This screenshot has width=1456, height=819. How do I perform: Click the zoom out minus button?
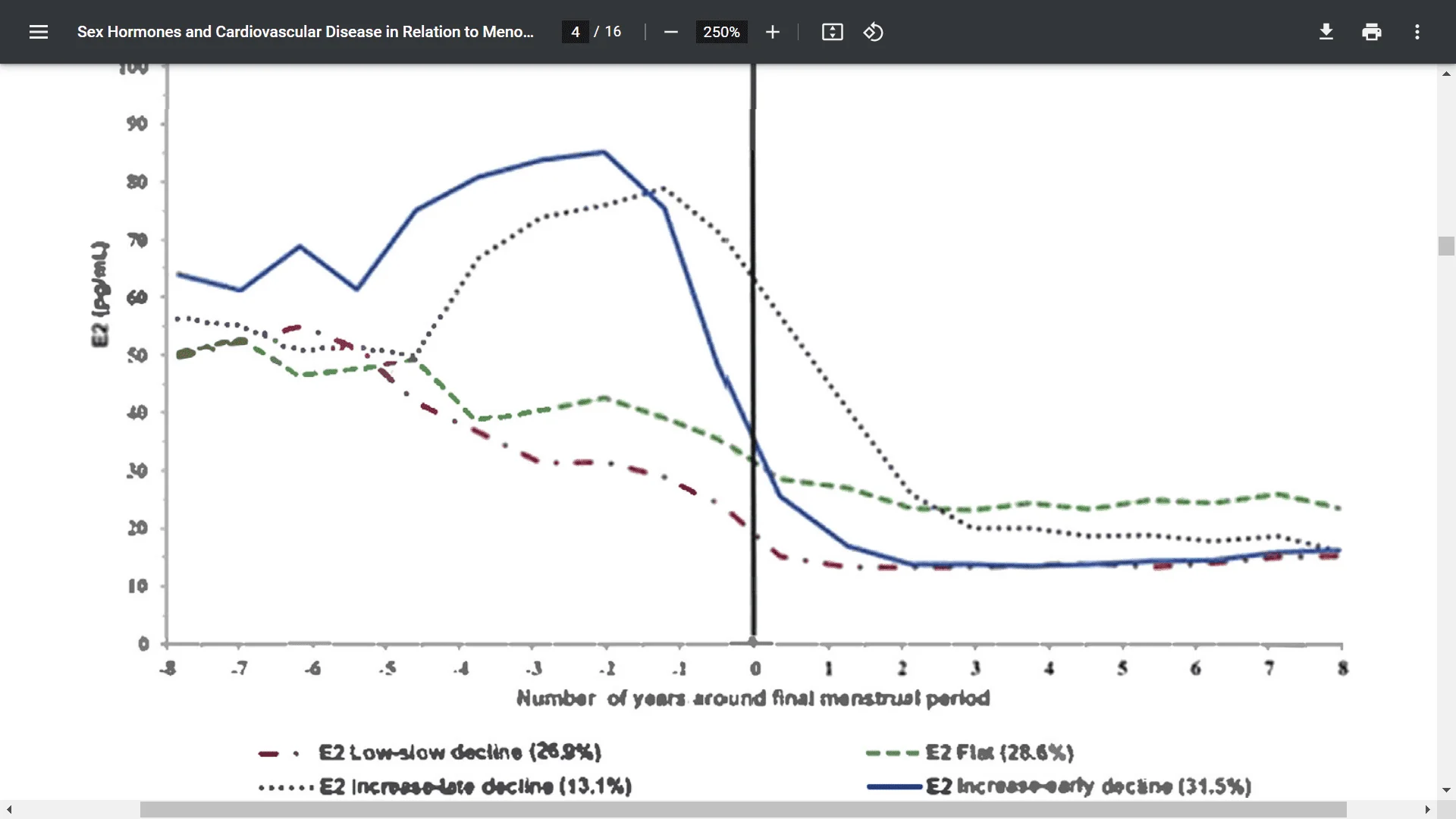[670, 32]
